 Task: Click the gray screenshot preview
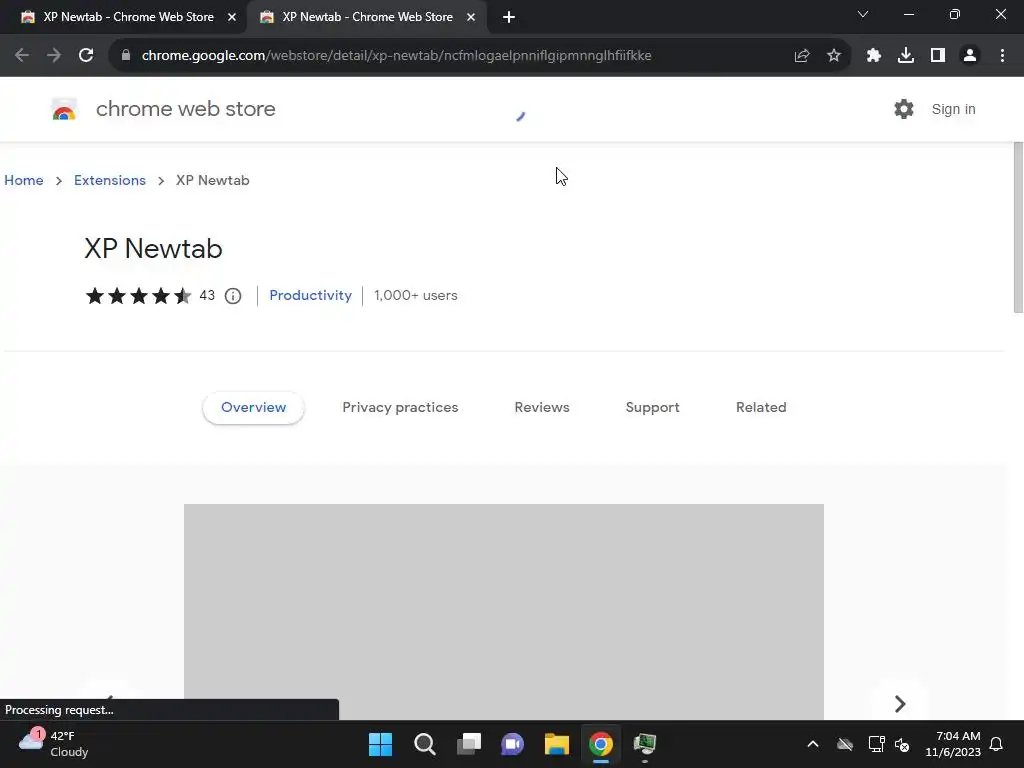[504, 611]
